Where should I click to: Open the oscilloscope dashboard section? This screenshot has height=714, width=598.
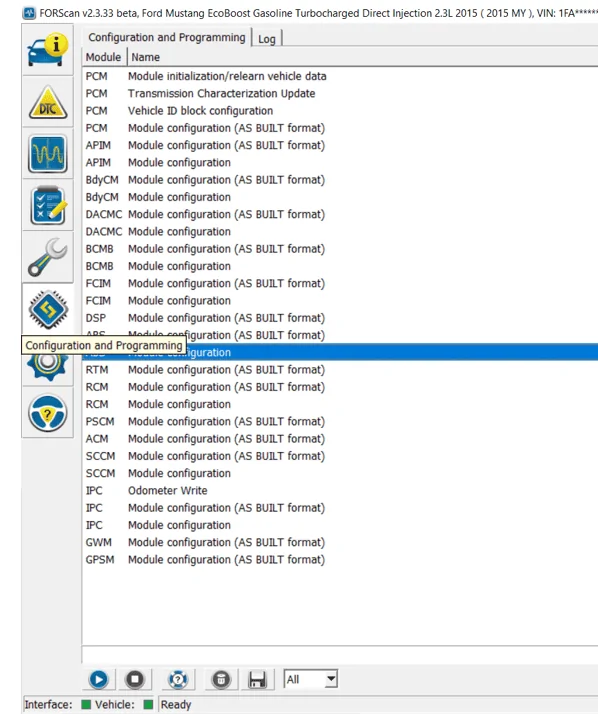tap(48, 154)
